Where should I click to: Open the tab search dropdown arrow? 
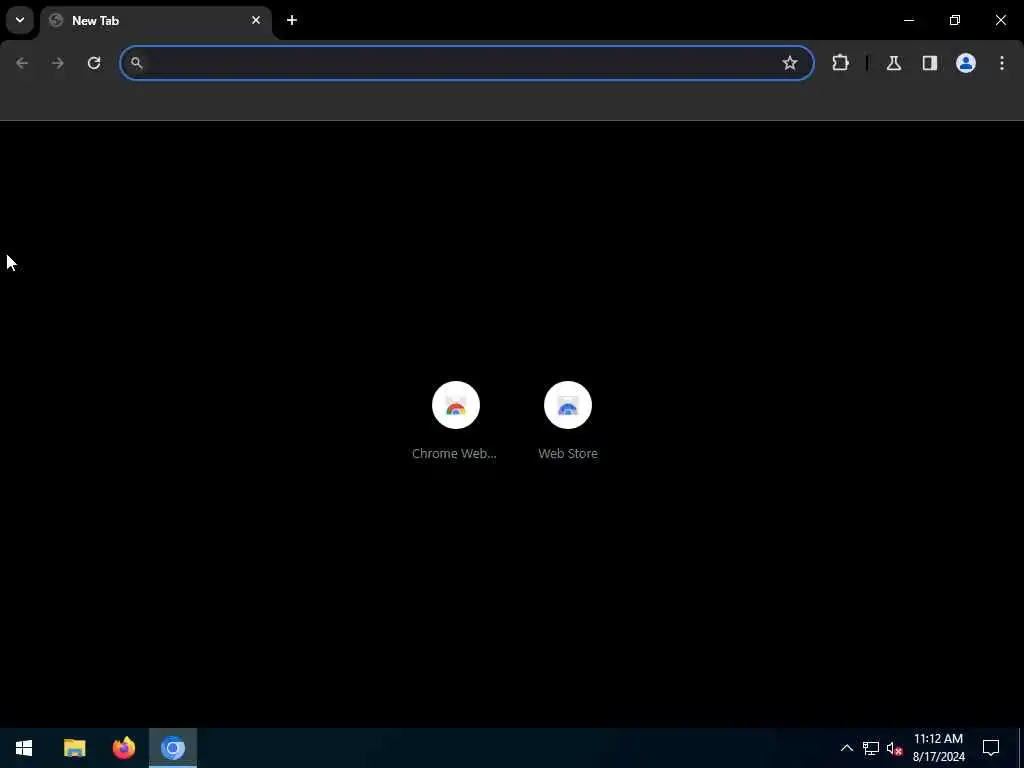point(20,20)
